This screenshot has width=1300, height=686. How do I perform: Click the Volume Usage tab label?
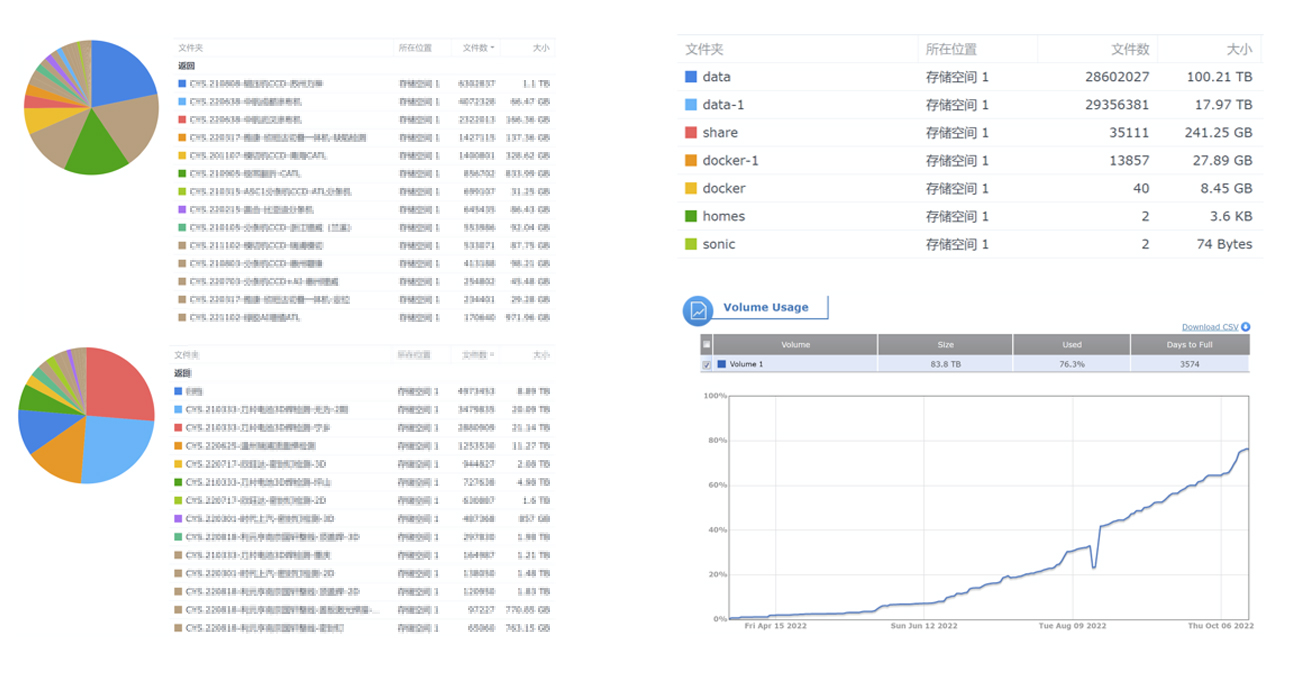(765, 308)
